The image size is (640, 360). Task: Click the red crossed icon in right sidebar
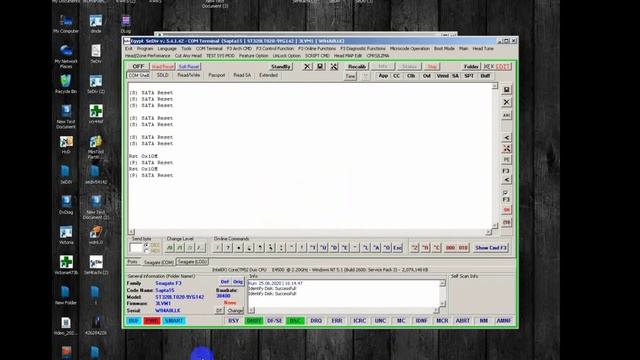[x=507, y=148]
